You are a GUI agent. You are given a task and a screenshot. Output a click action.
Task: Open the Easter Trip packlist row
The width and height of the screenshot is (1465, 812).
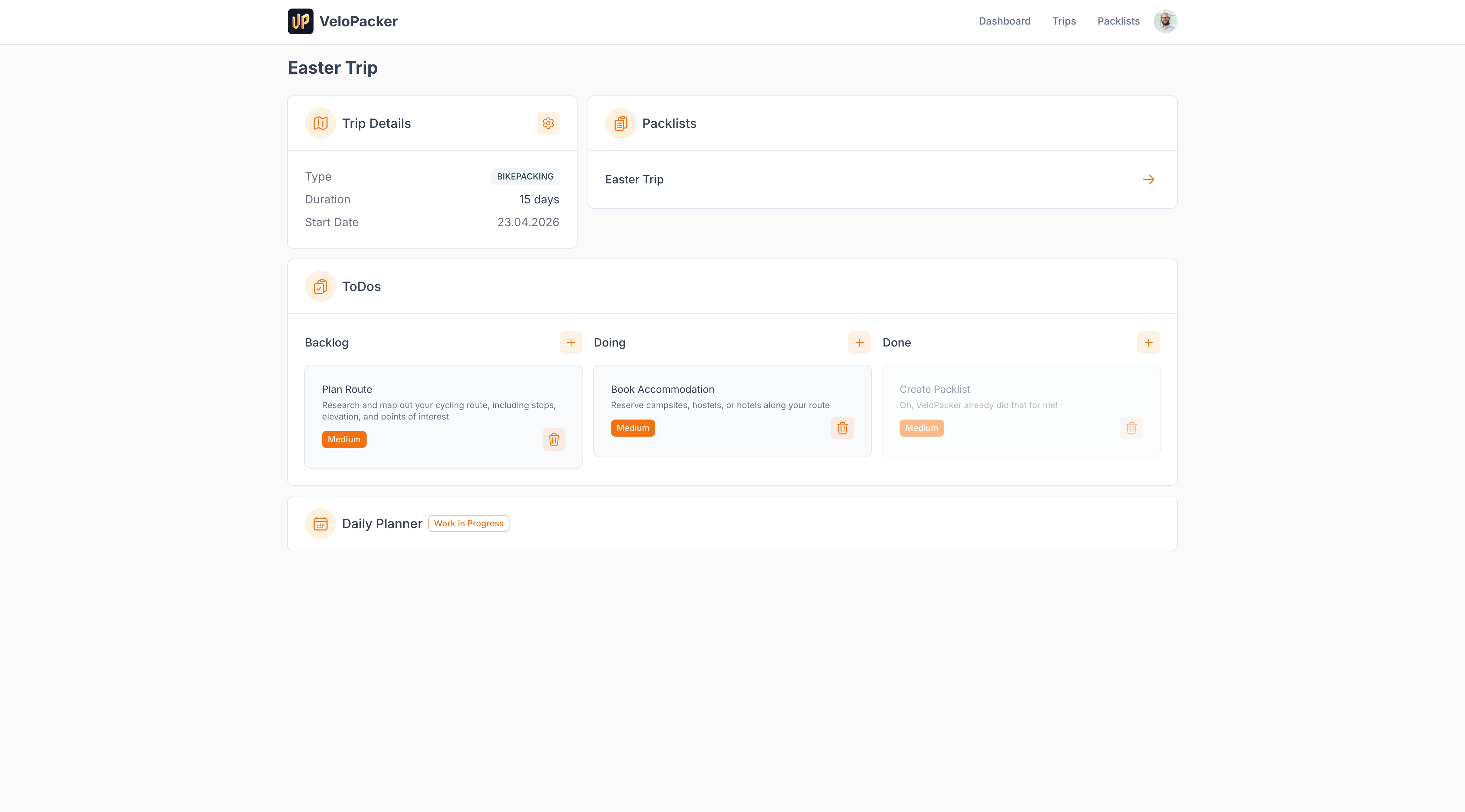click(633, 180)
